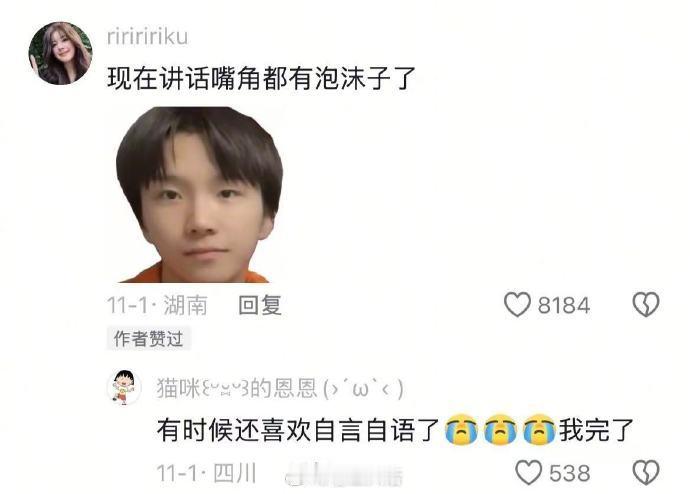Tap the 作者赞过 tag
The image size is (690, 494).
click(x=148, y=339)
